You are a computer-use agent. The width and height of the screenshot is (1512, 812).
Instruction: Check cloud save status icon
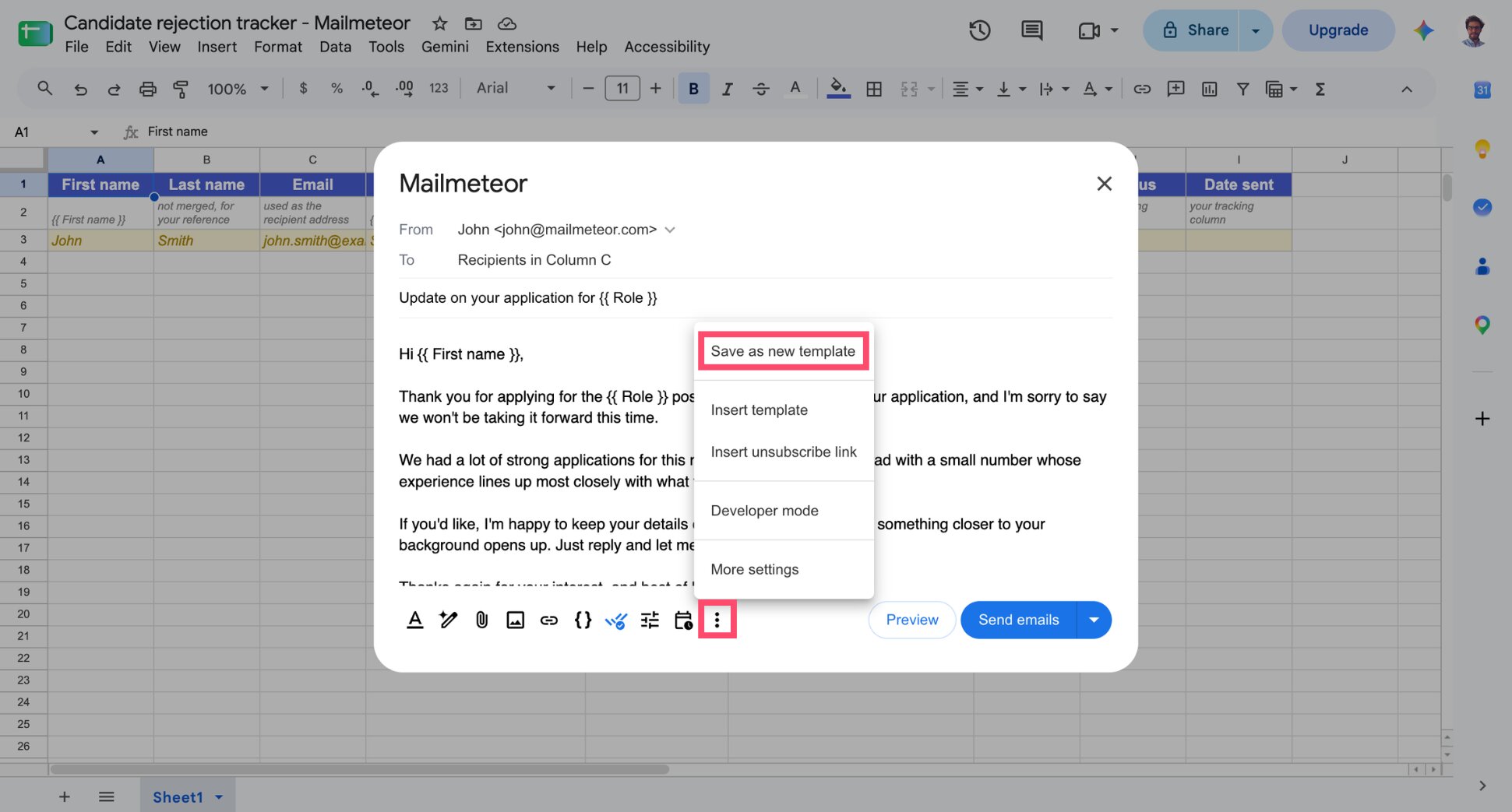(506, 23)
